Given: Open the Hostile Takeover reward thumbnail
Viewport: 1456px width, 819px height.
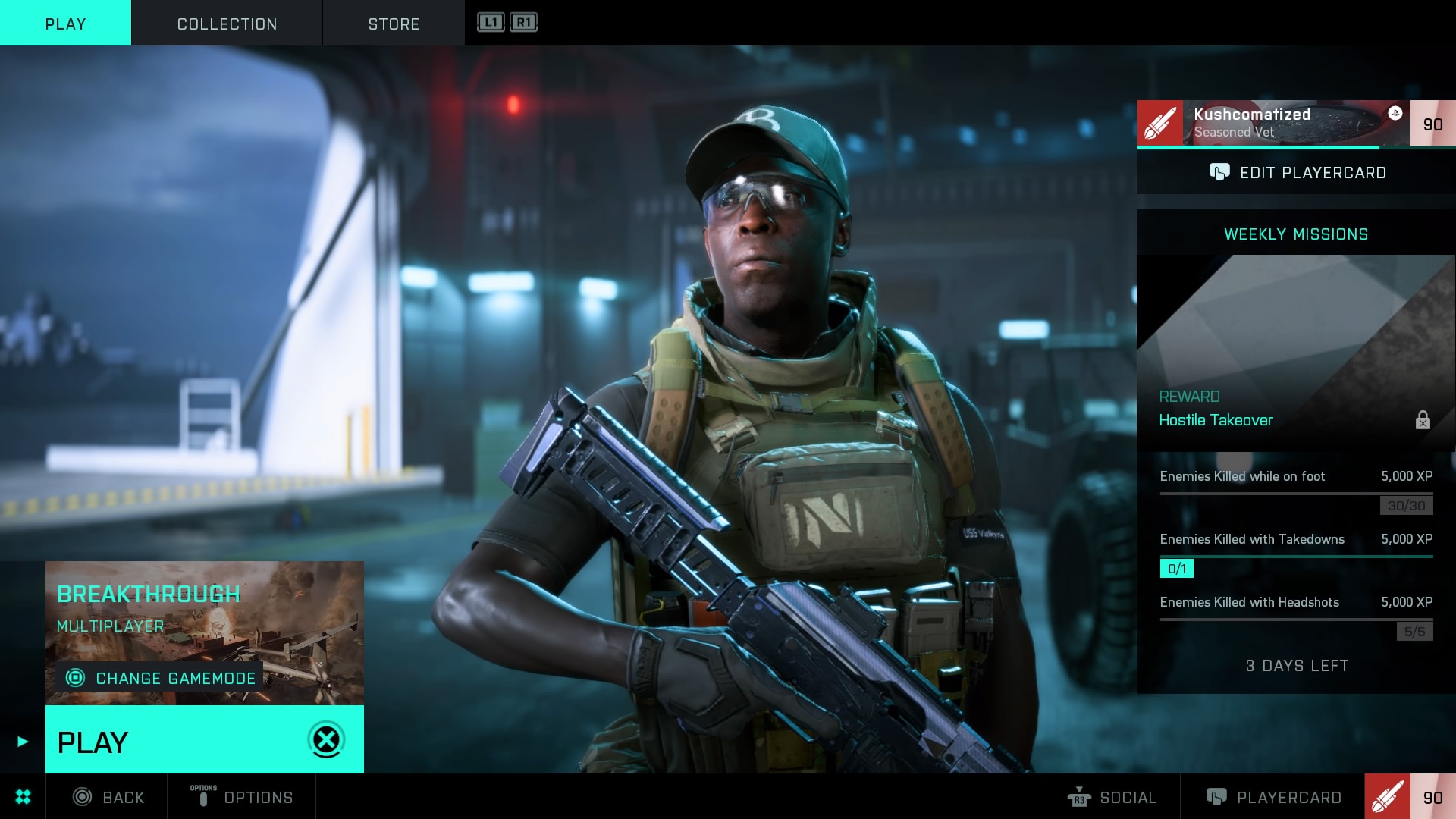Looking at the screenshot, I should (1296, 353).
